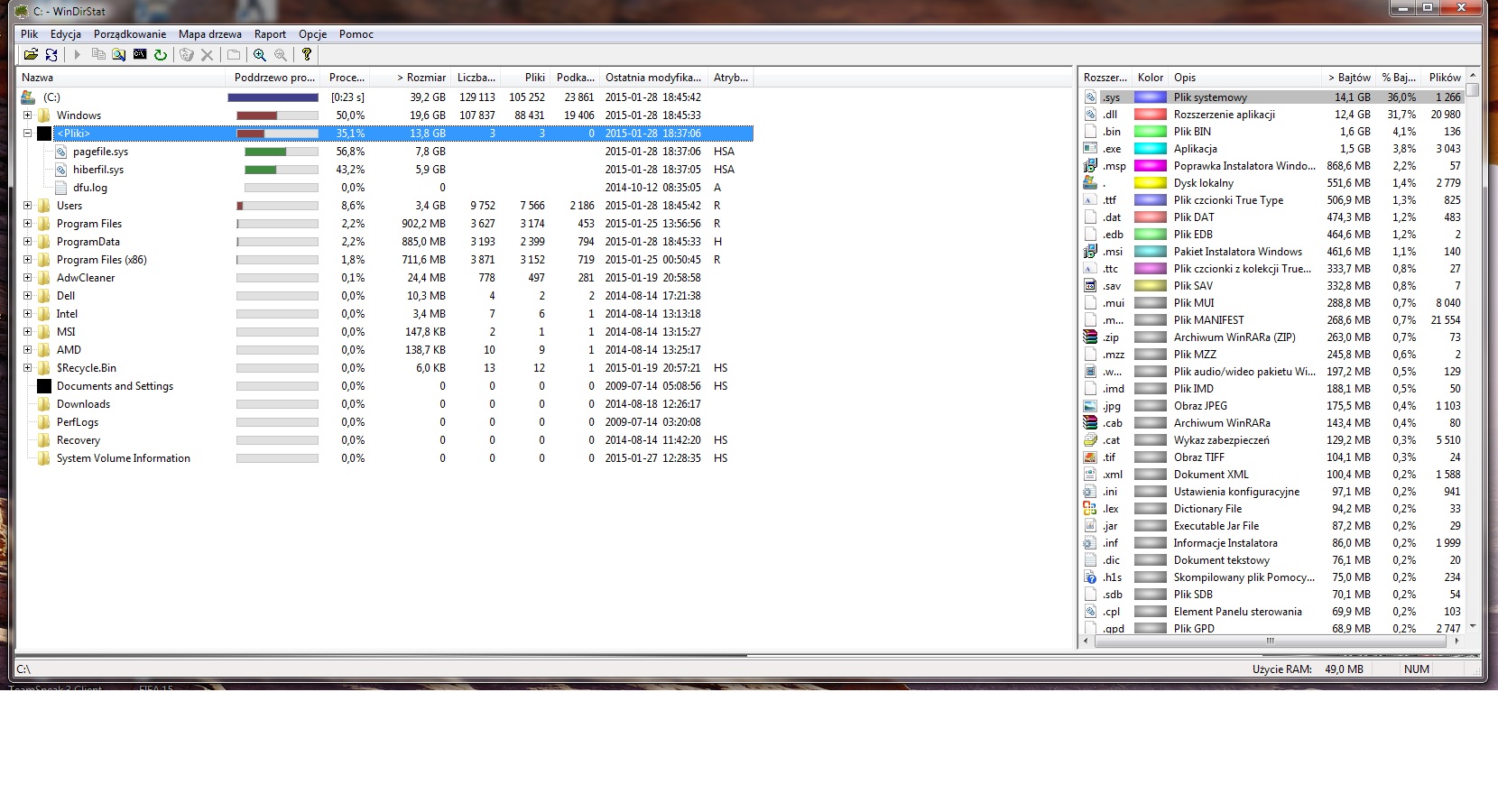Click the open folder toolbar icon
Viewport: 1498px width, 812px height.
(x=31, y=55)
